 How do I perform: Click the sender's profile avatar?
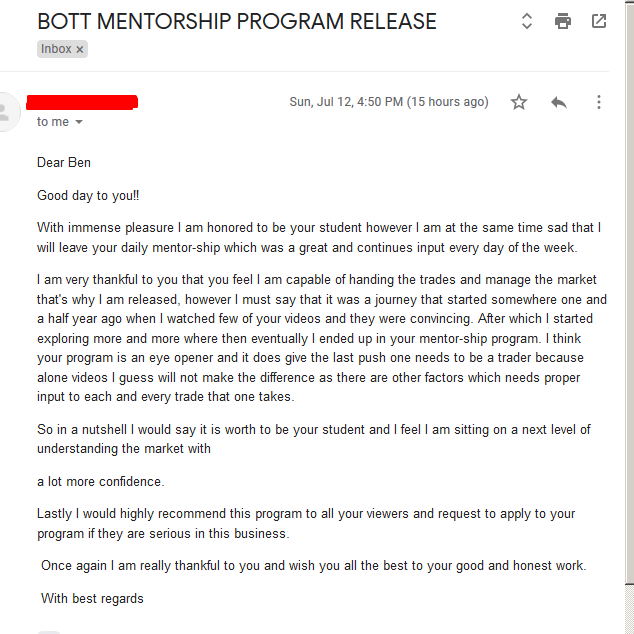[x=8, y=111]
